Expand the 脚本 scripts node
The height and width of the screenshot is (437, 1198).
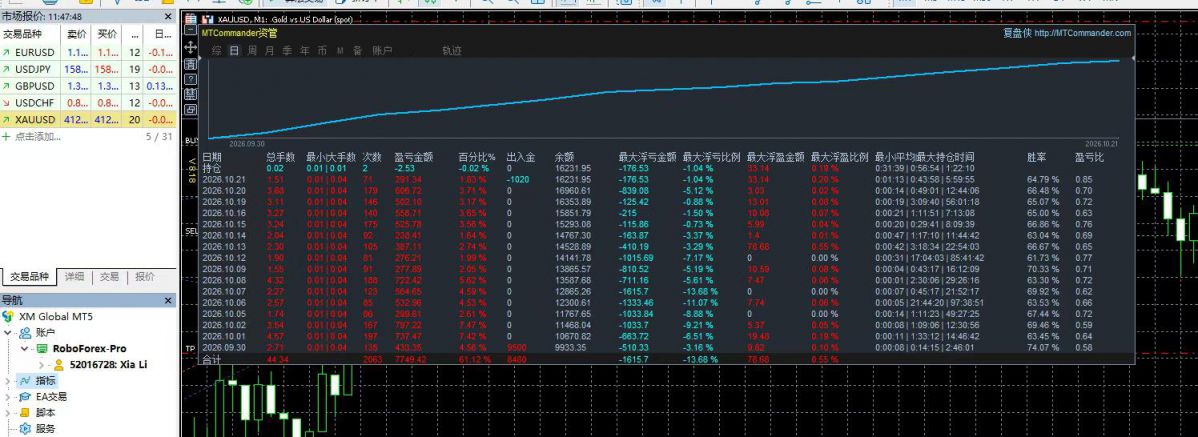tap(8, 413)
